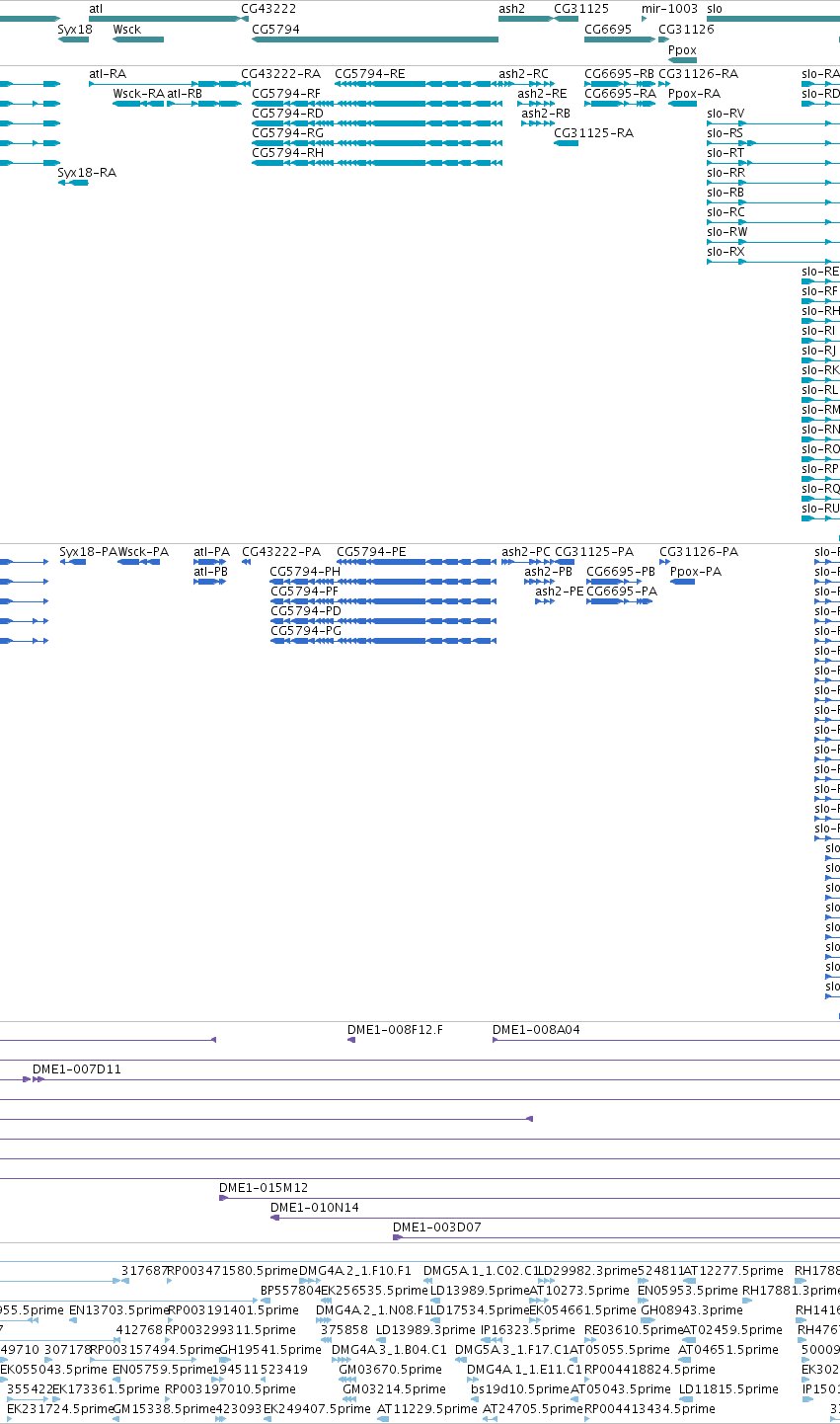Click transcript slo-RW
The width and height of the screenshot is (840, 1424).
[x=727, y=232]
